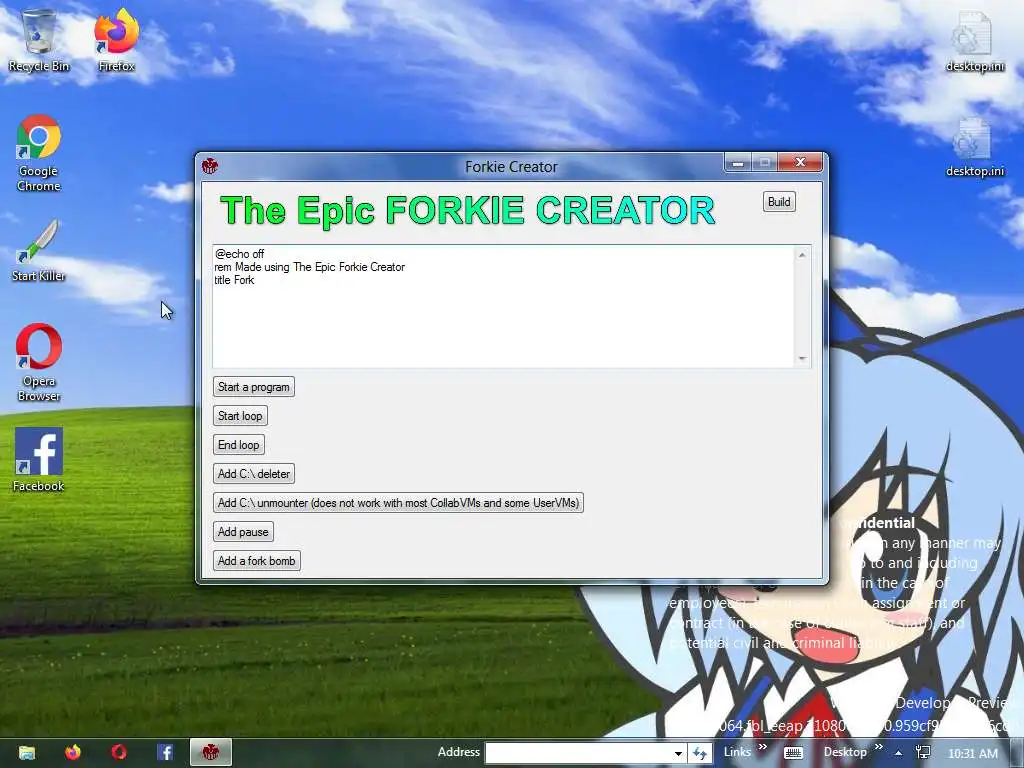Click the Add a fork bomb button
Screen dimensions: 1024x768
[256, 560]
